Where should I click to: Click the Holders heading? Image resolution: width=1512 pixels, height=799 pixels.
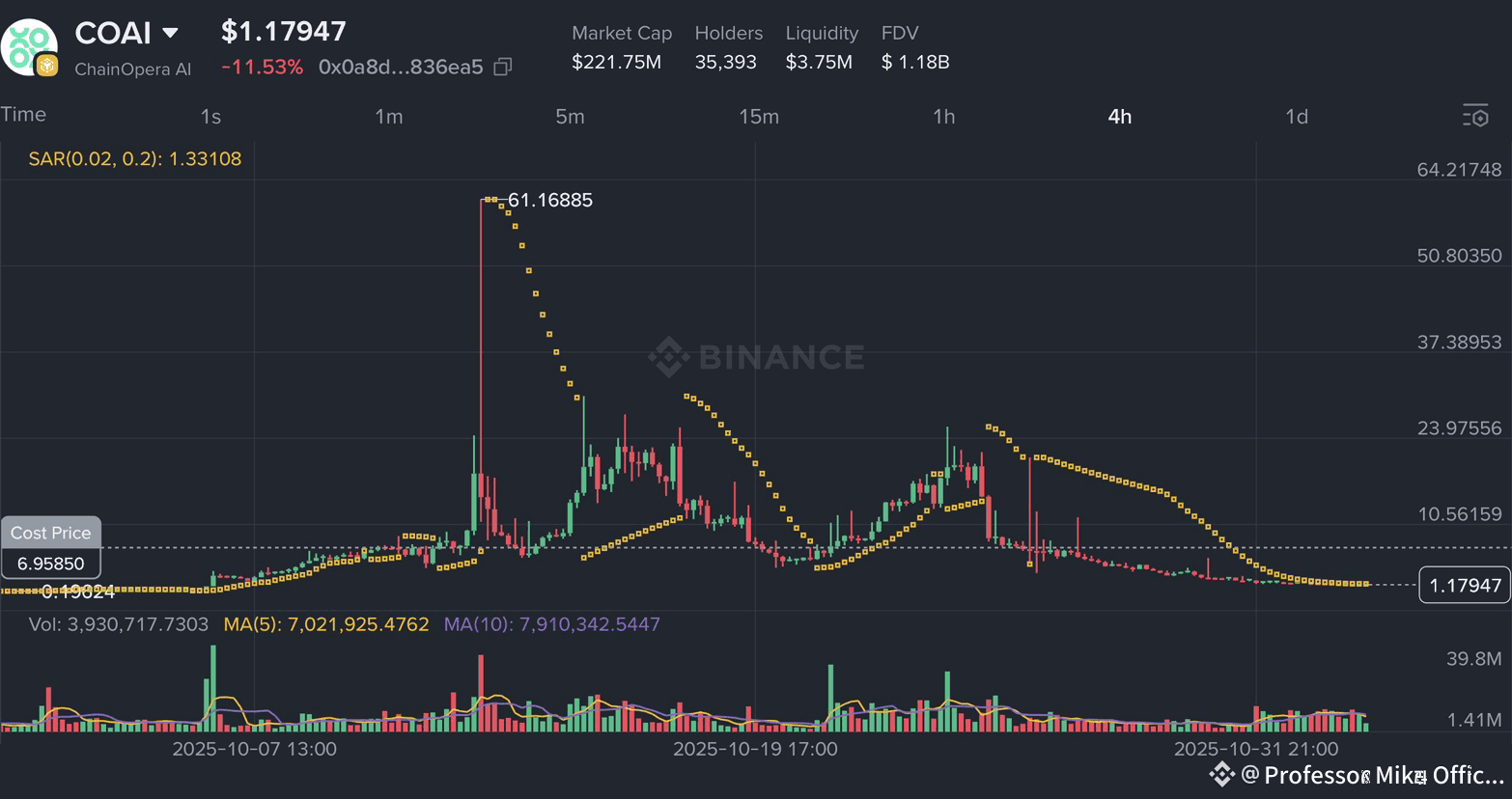[x=729, y=33]
